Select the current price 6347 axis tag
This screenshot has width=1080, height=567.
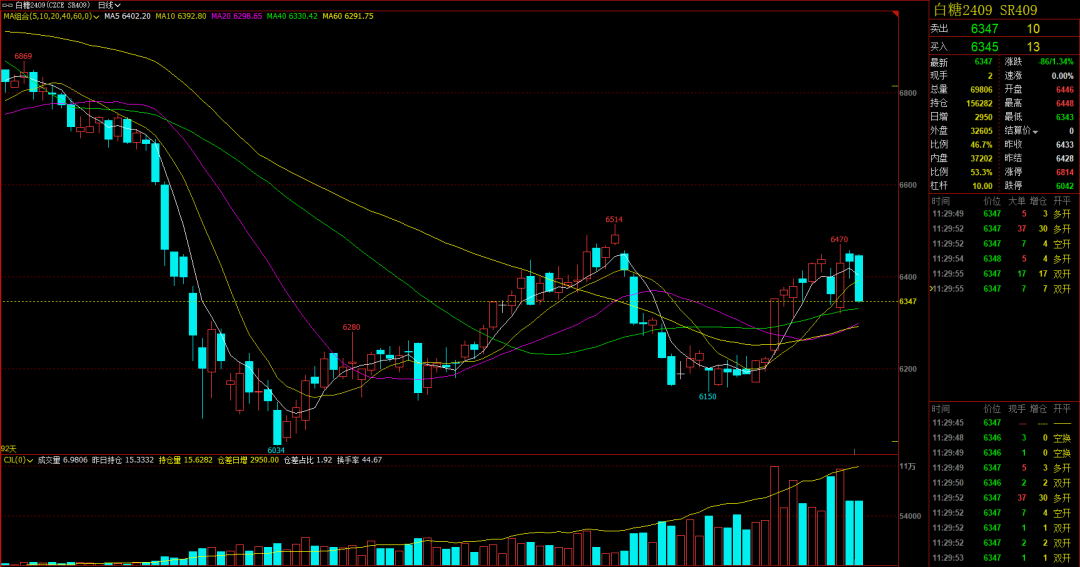point(908,301)
